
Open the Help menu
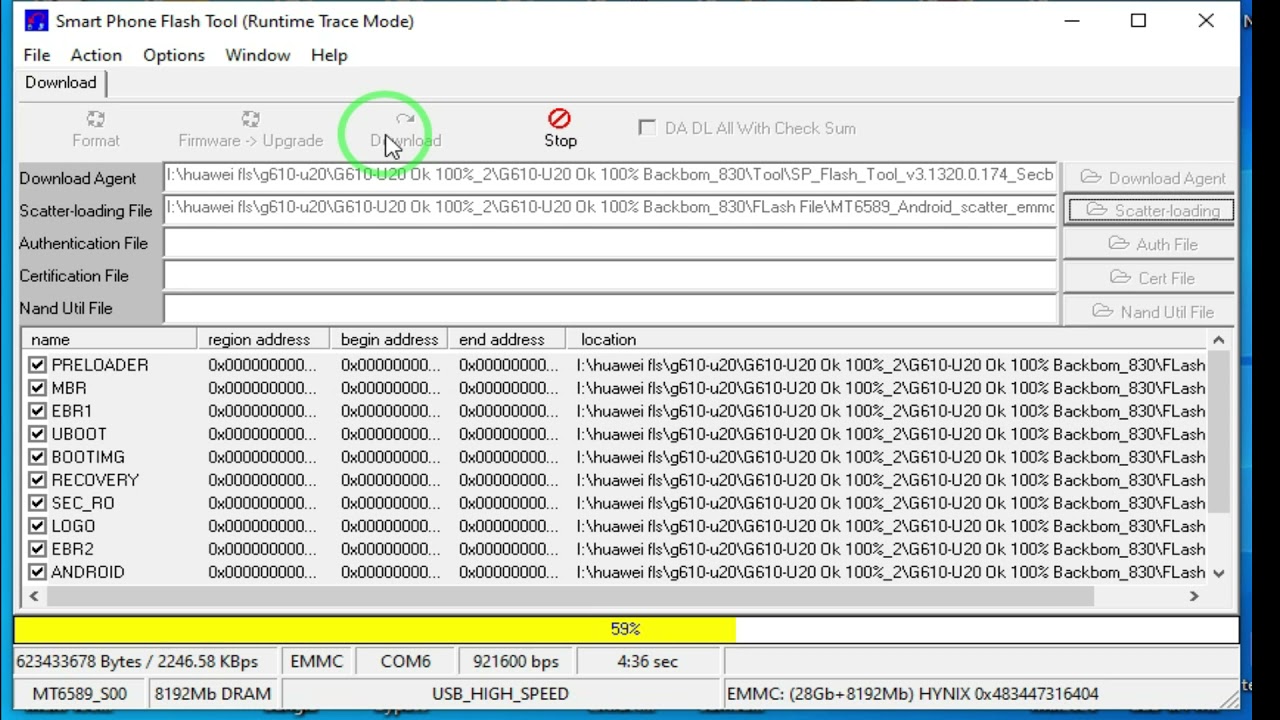click(x=329, y=55)
